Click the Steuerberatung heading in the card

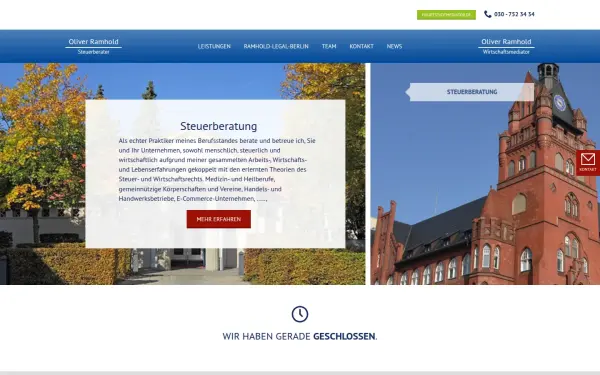[x=218, y=126]
